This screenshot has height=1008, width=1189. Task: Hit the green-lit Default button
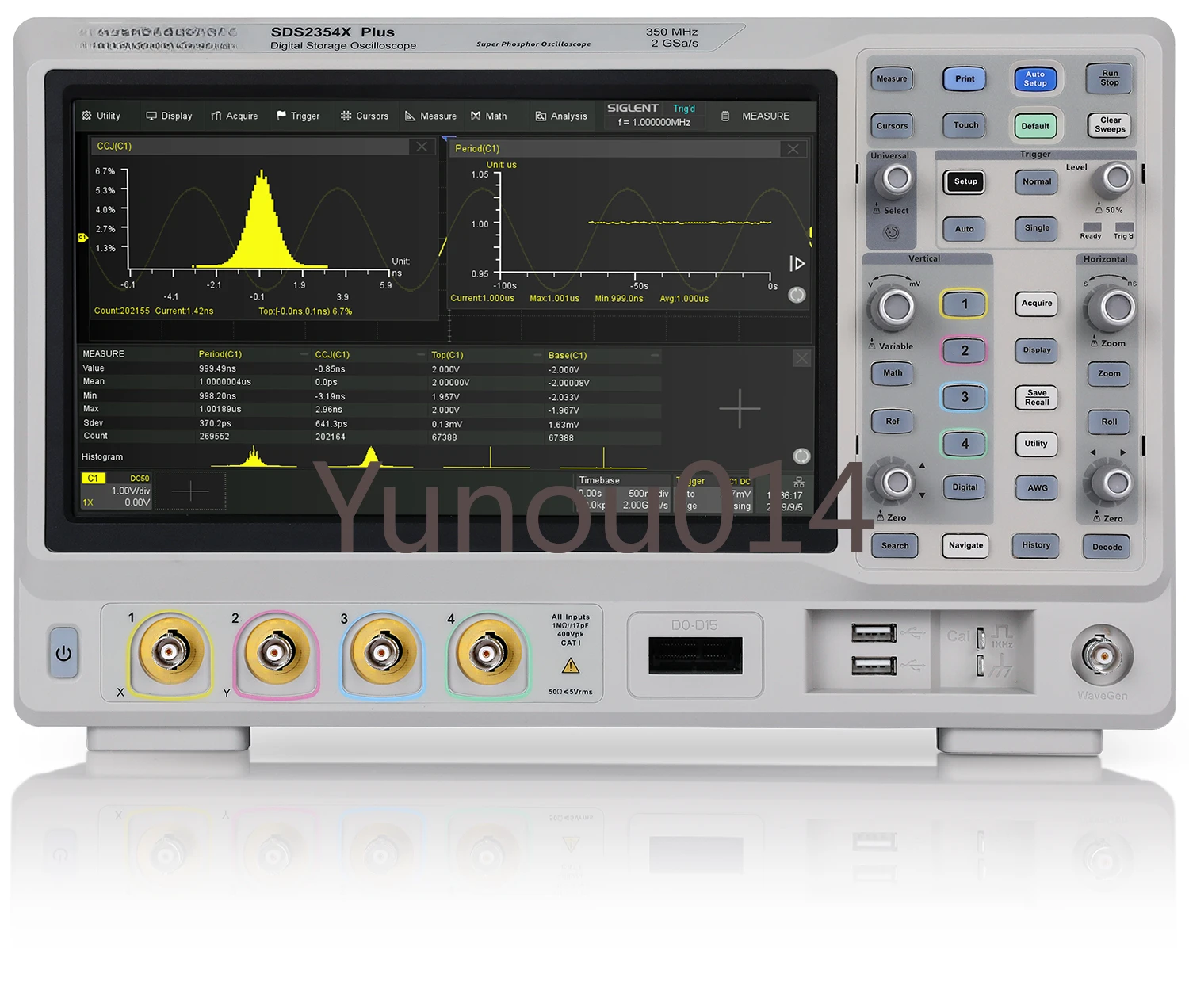click(1035, 125)
